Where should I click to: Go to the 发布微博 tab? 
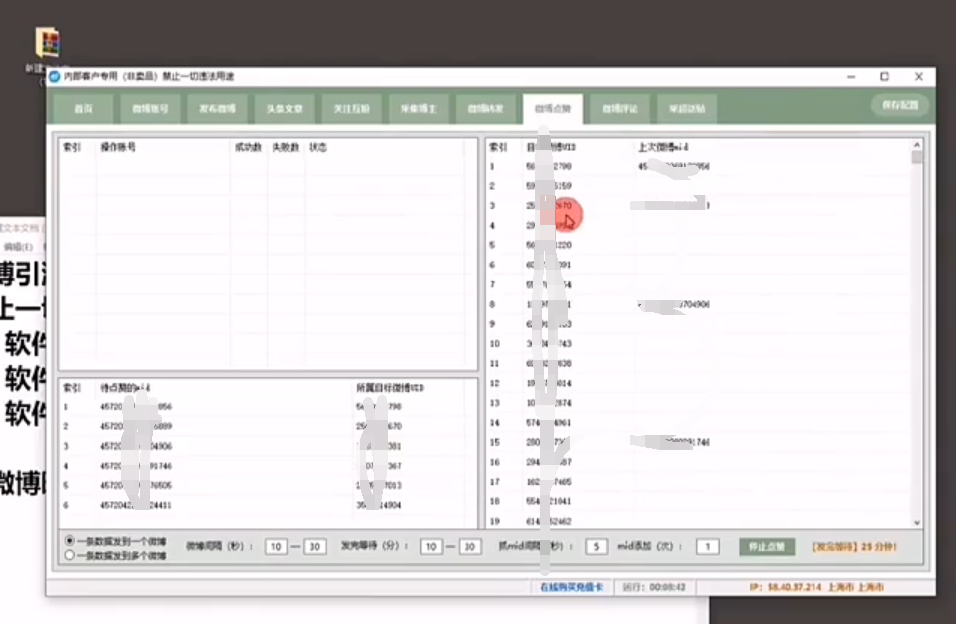218,109
